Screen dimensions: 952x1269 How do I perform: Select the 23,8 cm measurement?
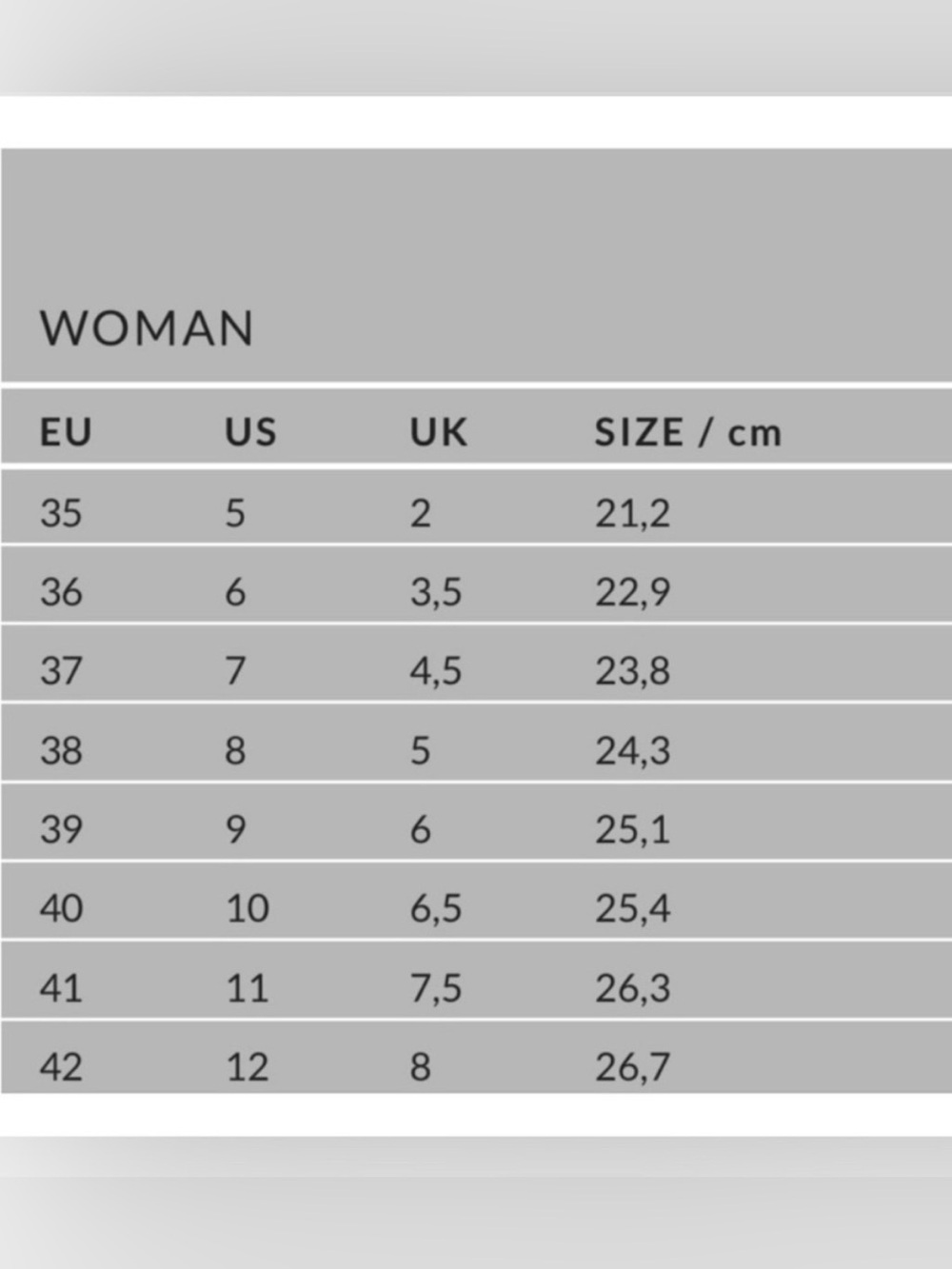[x=633, y=672]
